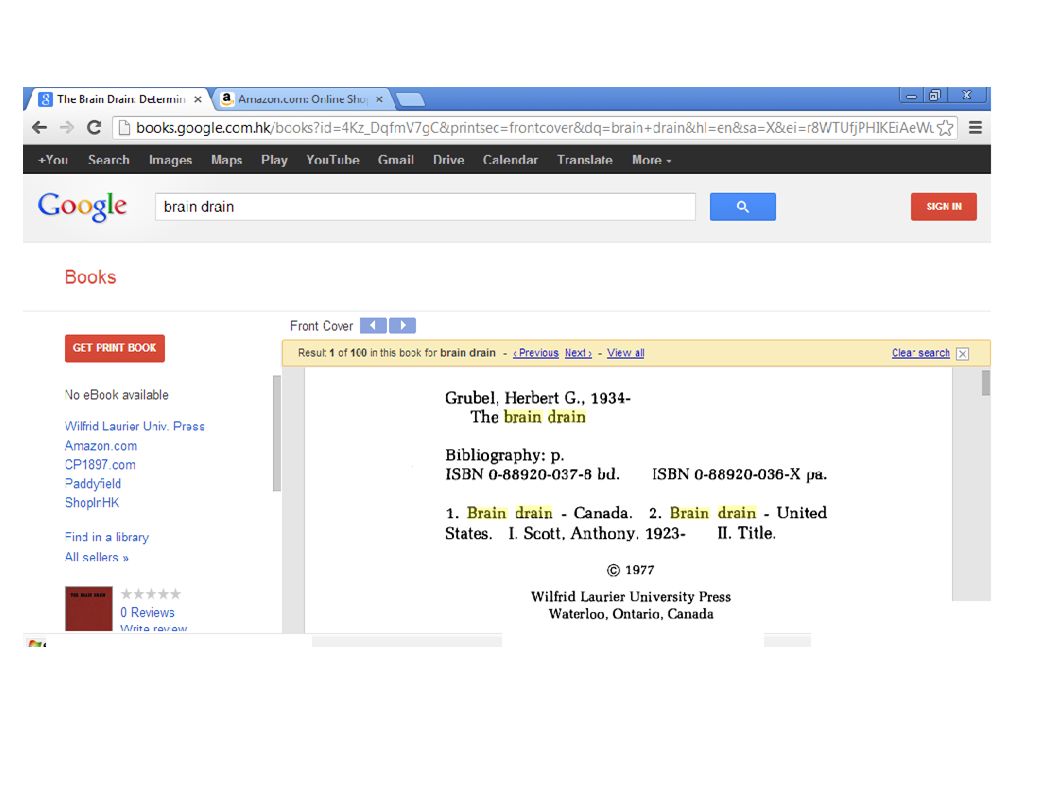Click Find in a library link

pos(107,537)
